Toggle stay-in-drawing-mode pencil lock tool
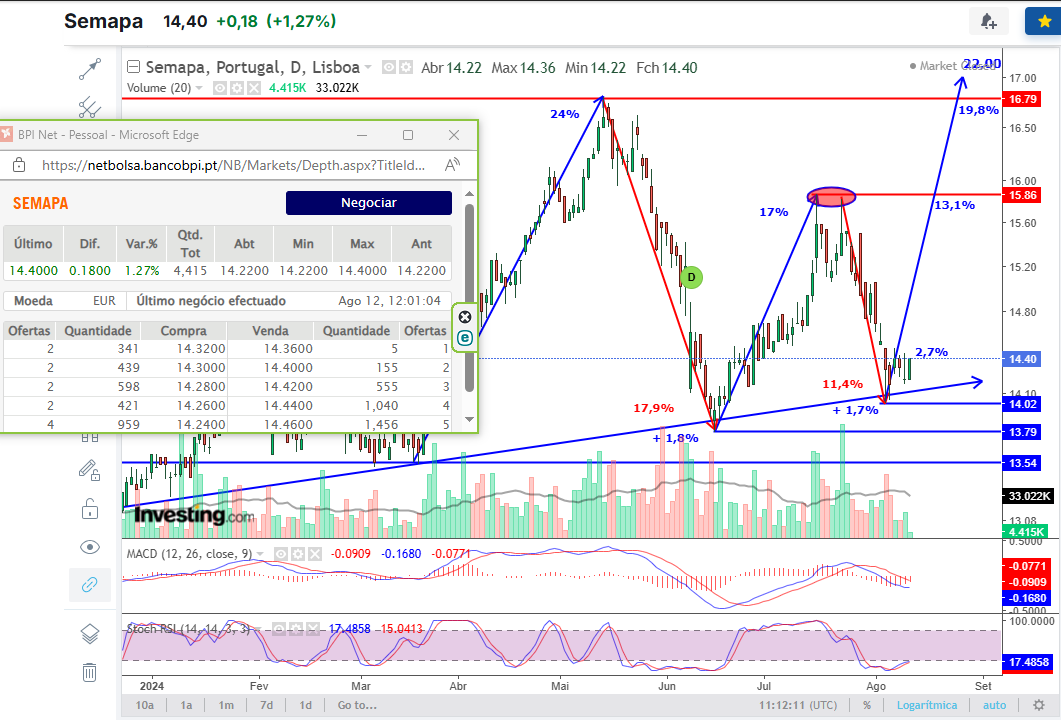 coord(90,470)
